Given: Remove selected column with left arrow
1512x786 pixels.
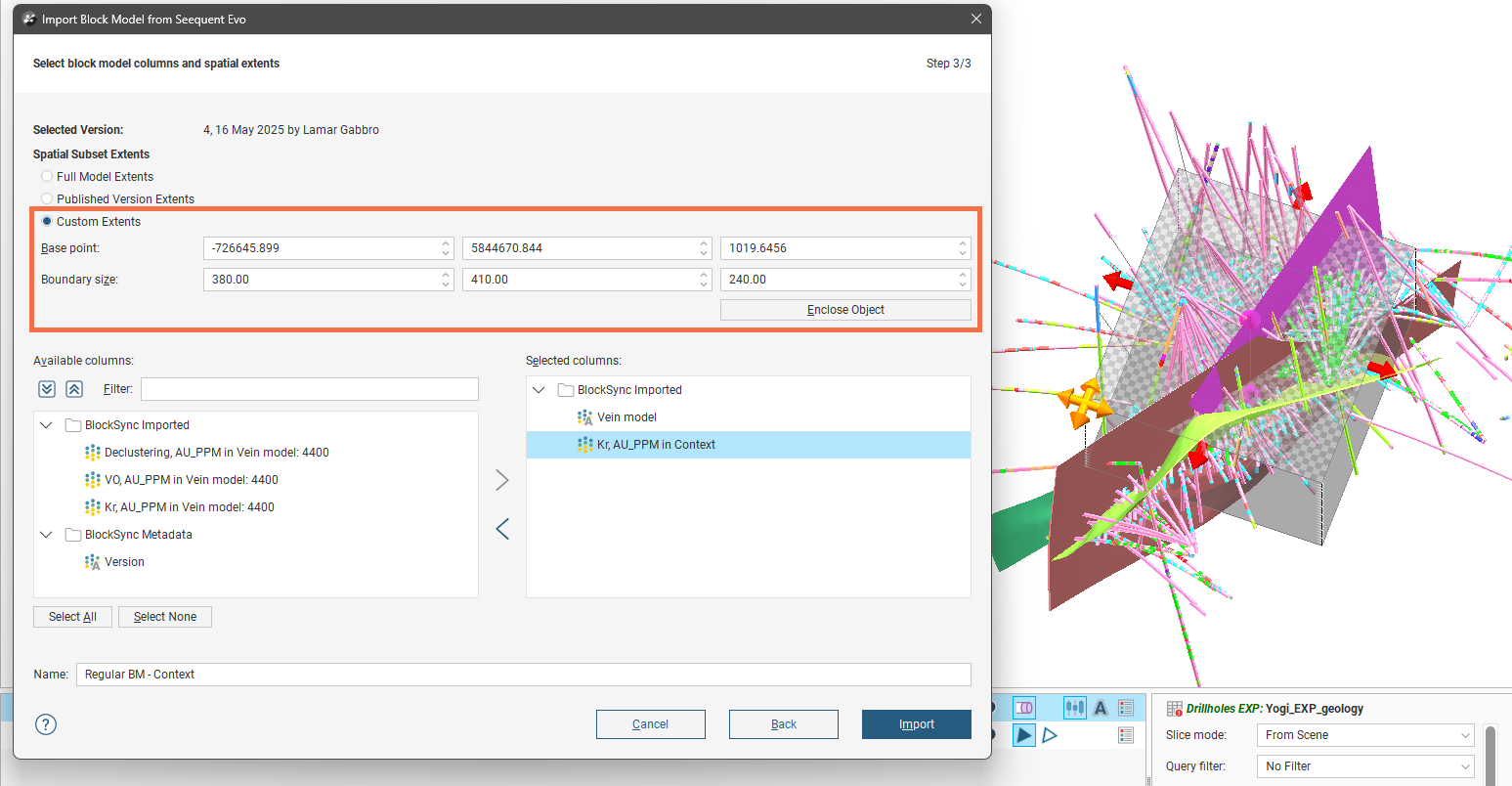Looking at the screenshot, I should [502, 529].
